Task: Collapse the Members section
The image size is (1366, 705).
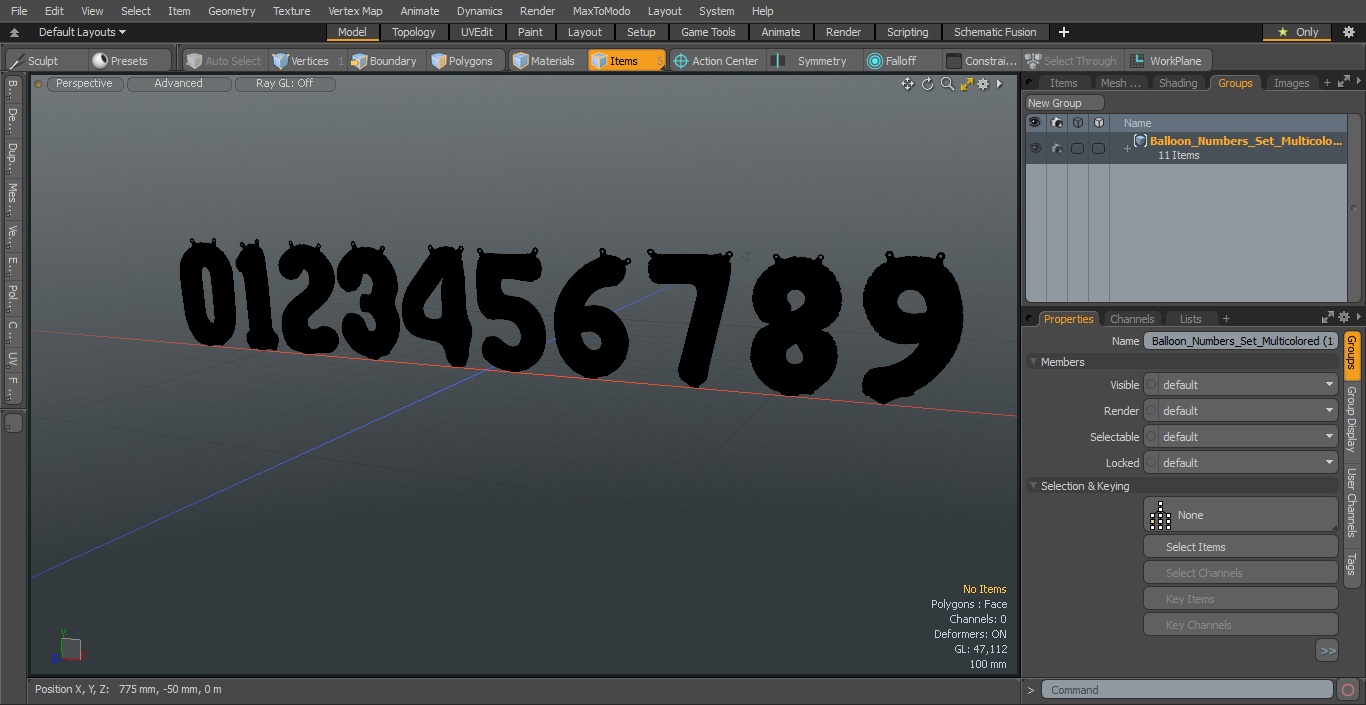Action: [1033, 362]
